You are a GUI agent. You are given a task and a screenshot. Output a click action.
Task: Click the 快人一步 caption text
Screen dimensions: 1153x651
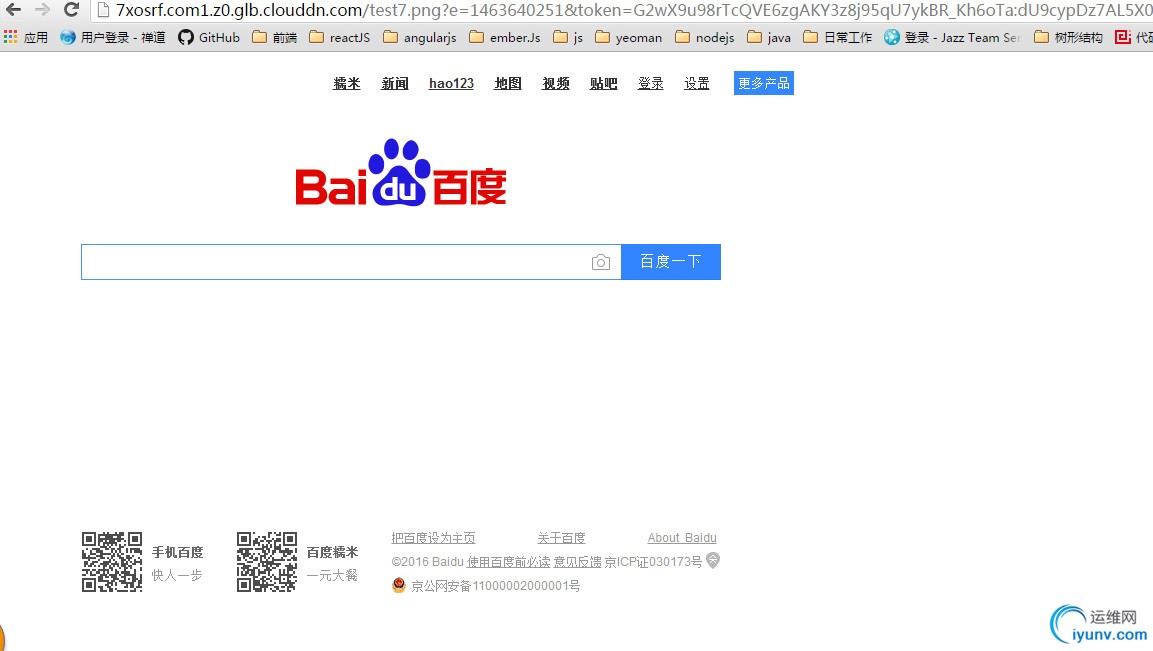click(176, 575)
